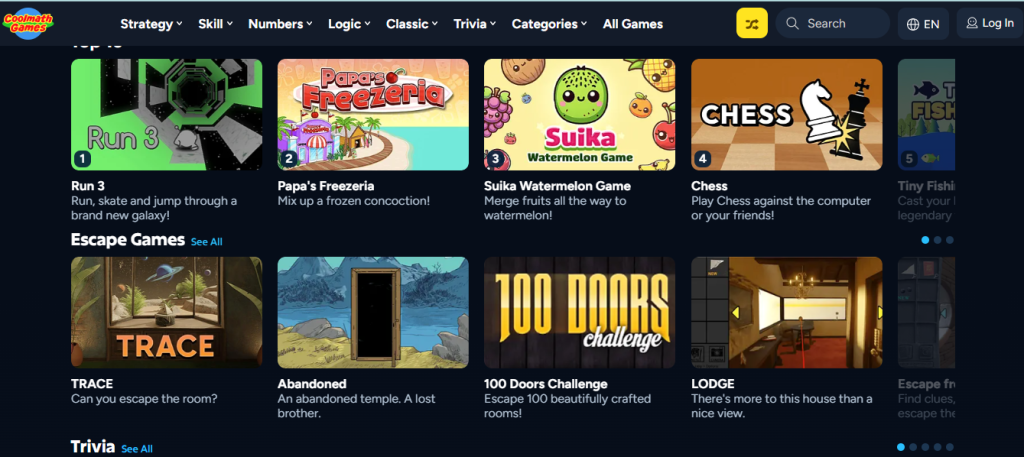The height and width of the screenshot is (457, 1024).
Task: Select the second carousel dot above Escape Games
Action: [937, 240]
